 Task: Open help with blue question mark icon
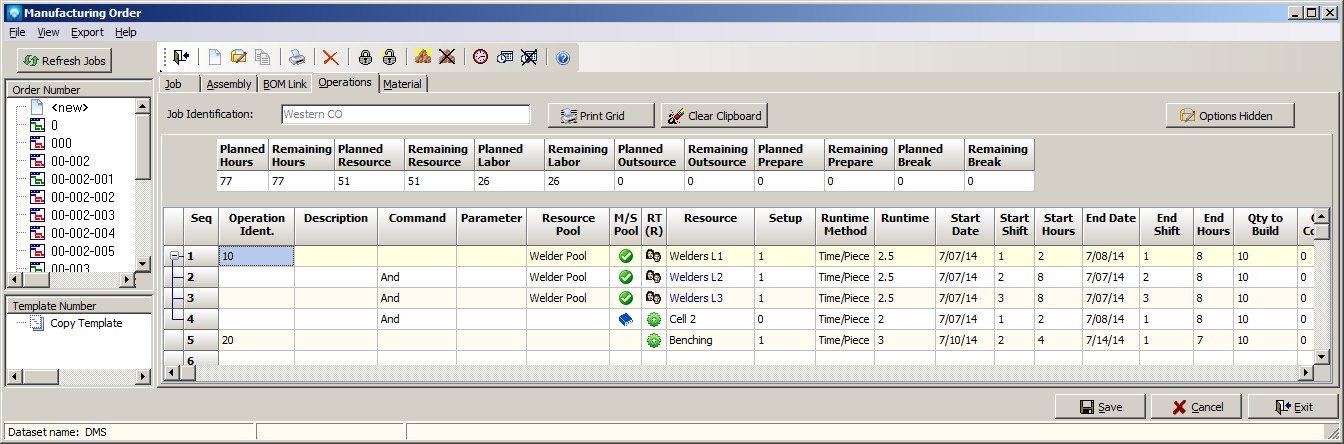coord(562,58)
